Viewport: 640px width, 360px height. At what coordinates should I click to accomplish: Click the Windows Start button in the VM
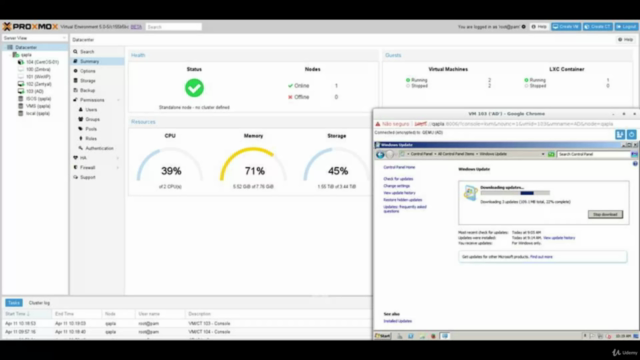(383, 336)
